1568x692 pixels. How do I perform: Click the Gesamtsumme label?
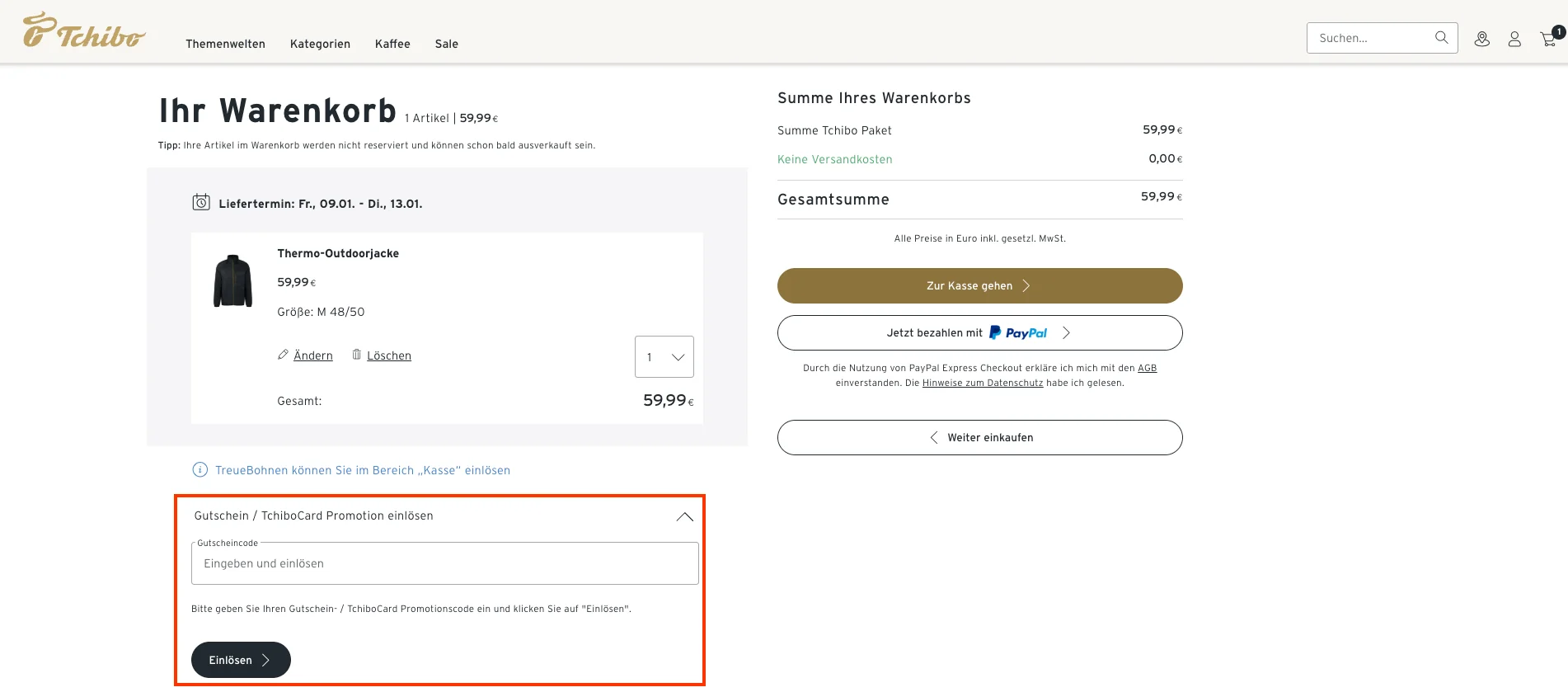click(x=833, y=200)
